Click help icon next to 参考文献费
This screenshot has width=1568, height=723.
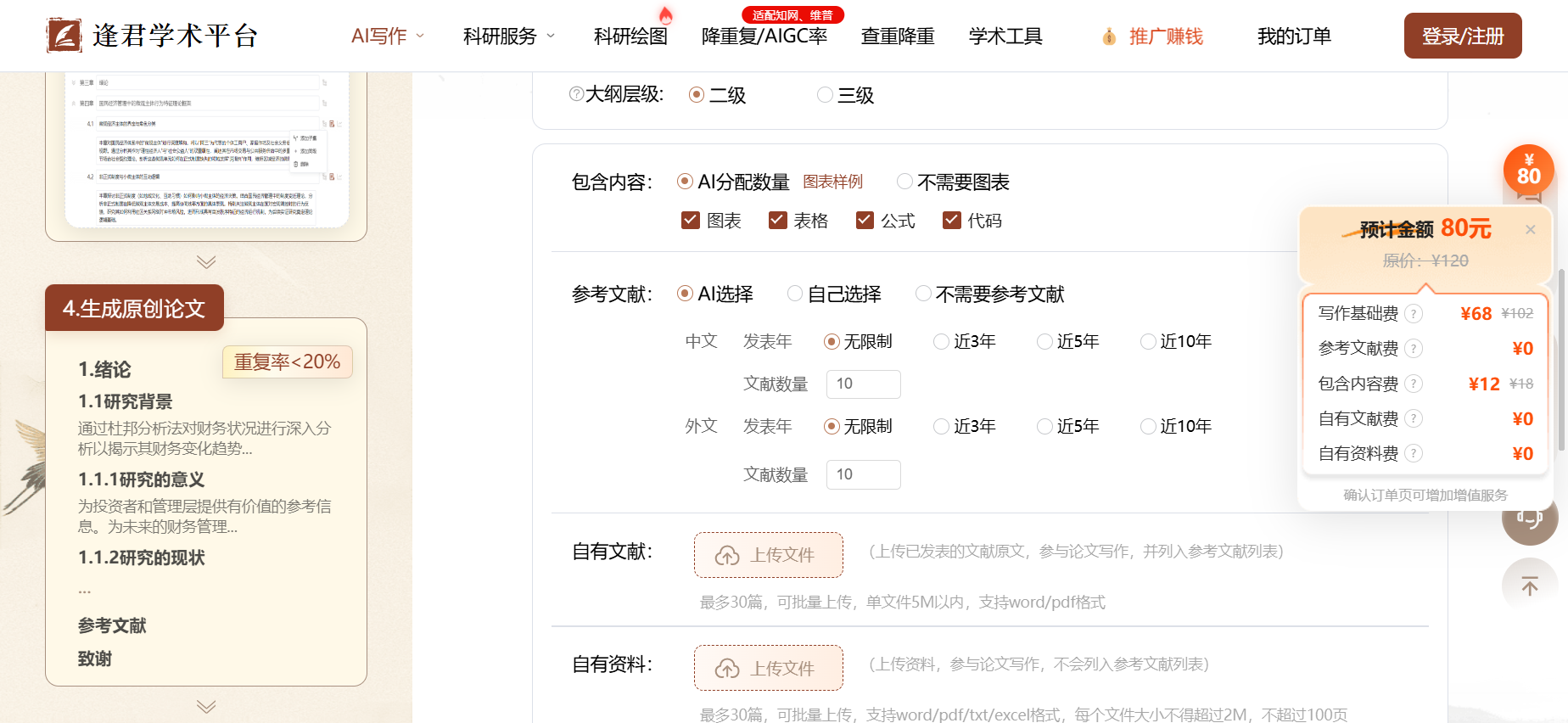[x=1413, y=349]
